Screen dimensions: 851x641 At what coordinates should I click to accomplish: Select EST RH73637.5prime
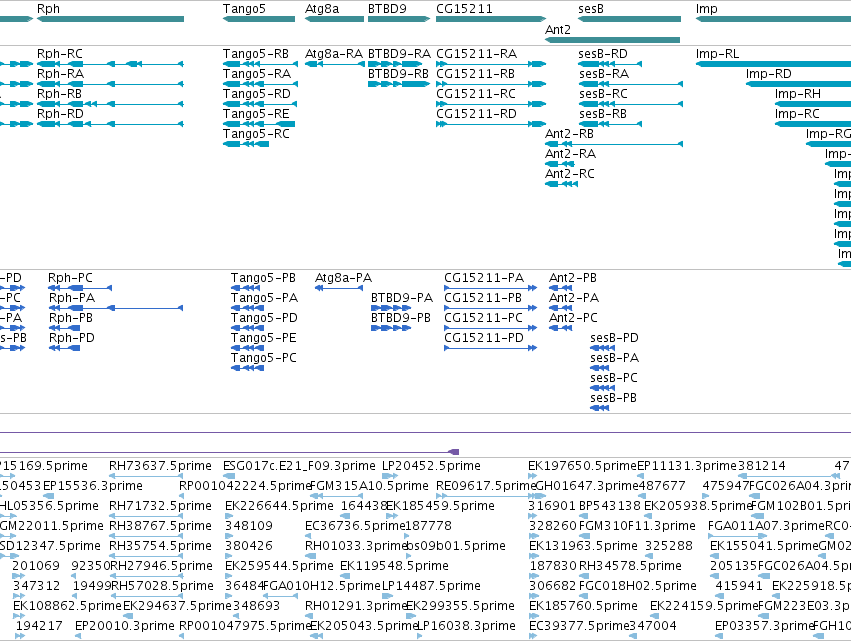click(x=146, y=476)
